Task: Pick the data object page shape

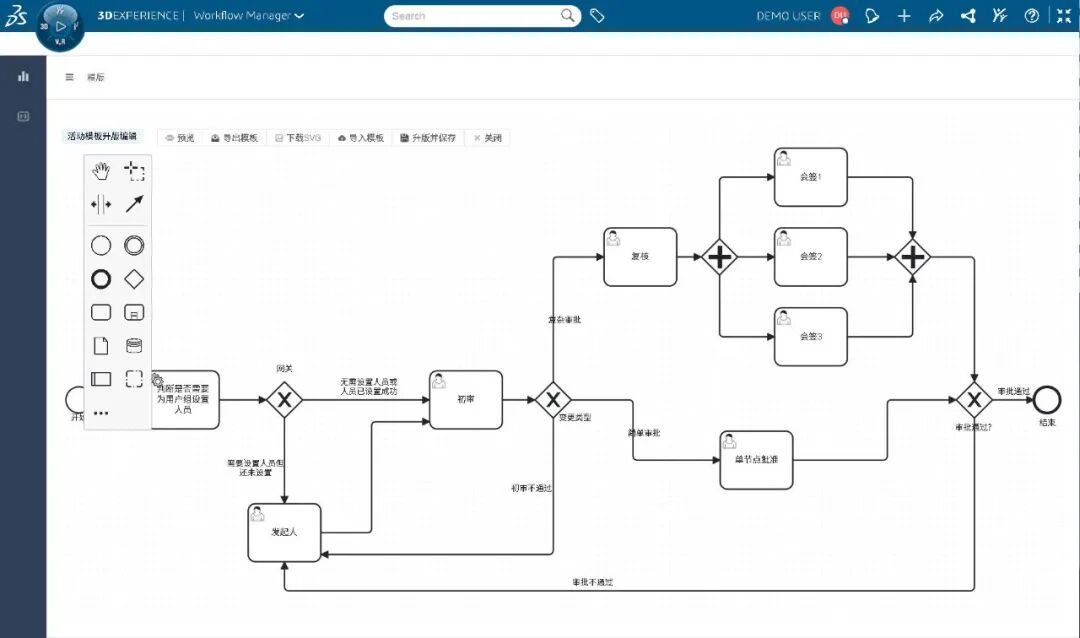Action: tap(101, 345)
